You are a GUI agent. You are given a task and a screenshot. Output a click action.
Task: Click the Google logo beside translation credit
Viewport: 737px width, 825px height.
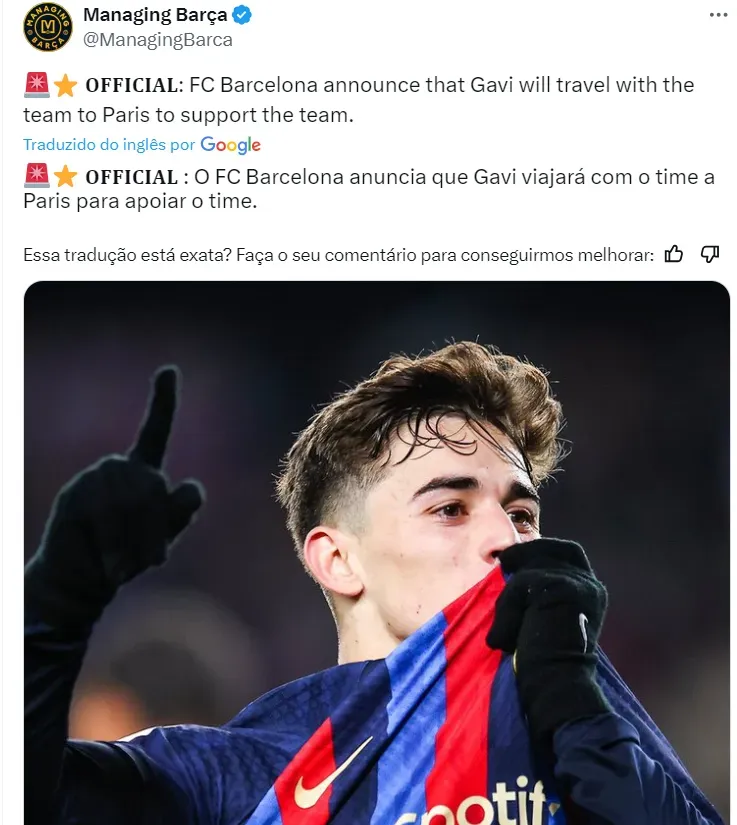[230, 145]
